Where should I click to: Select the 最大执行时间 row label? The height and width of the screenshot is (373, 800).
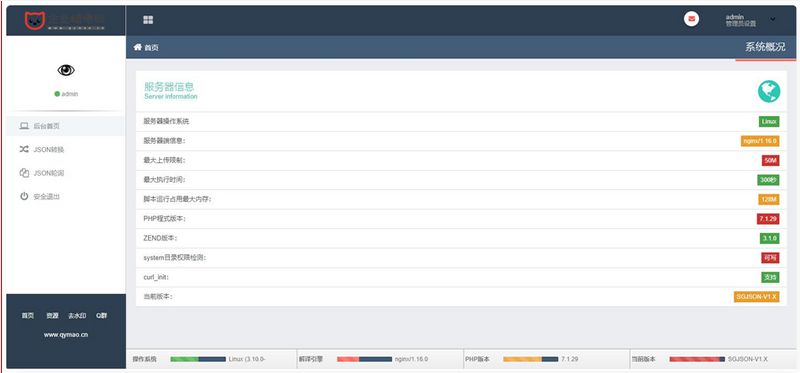click(x=164, y=180)
